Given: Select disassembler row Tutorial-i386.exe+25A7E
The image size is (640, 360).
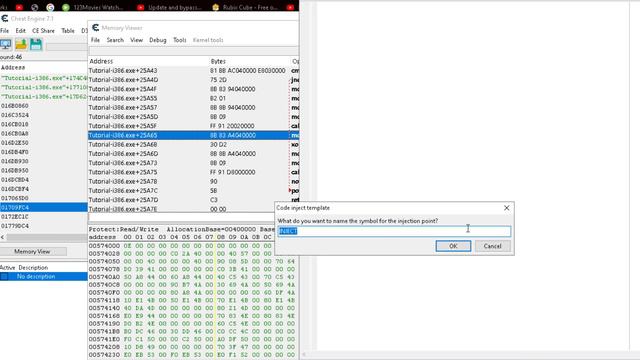Looking at the screenshot, I should (x=193, y=209).
